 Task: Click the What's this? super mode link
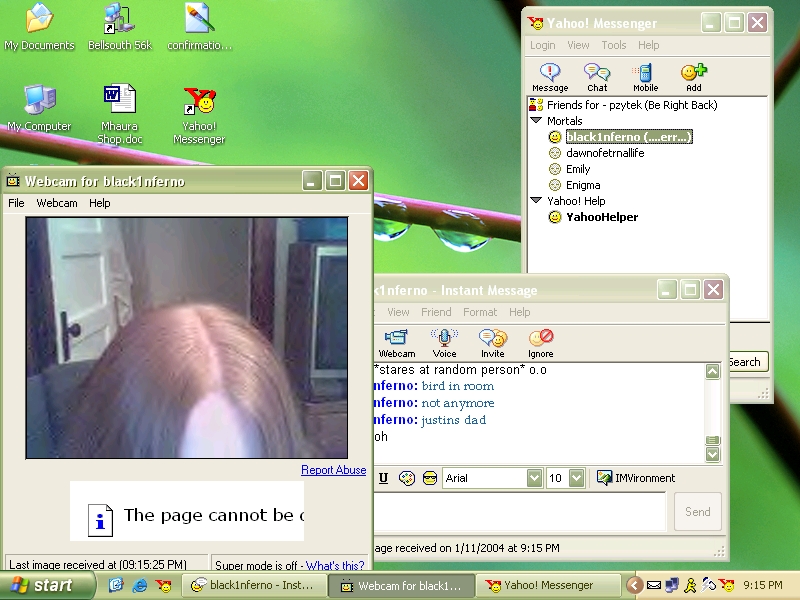335,565
